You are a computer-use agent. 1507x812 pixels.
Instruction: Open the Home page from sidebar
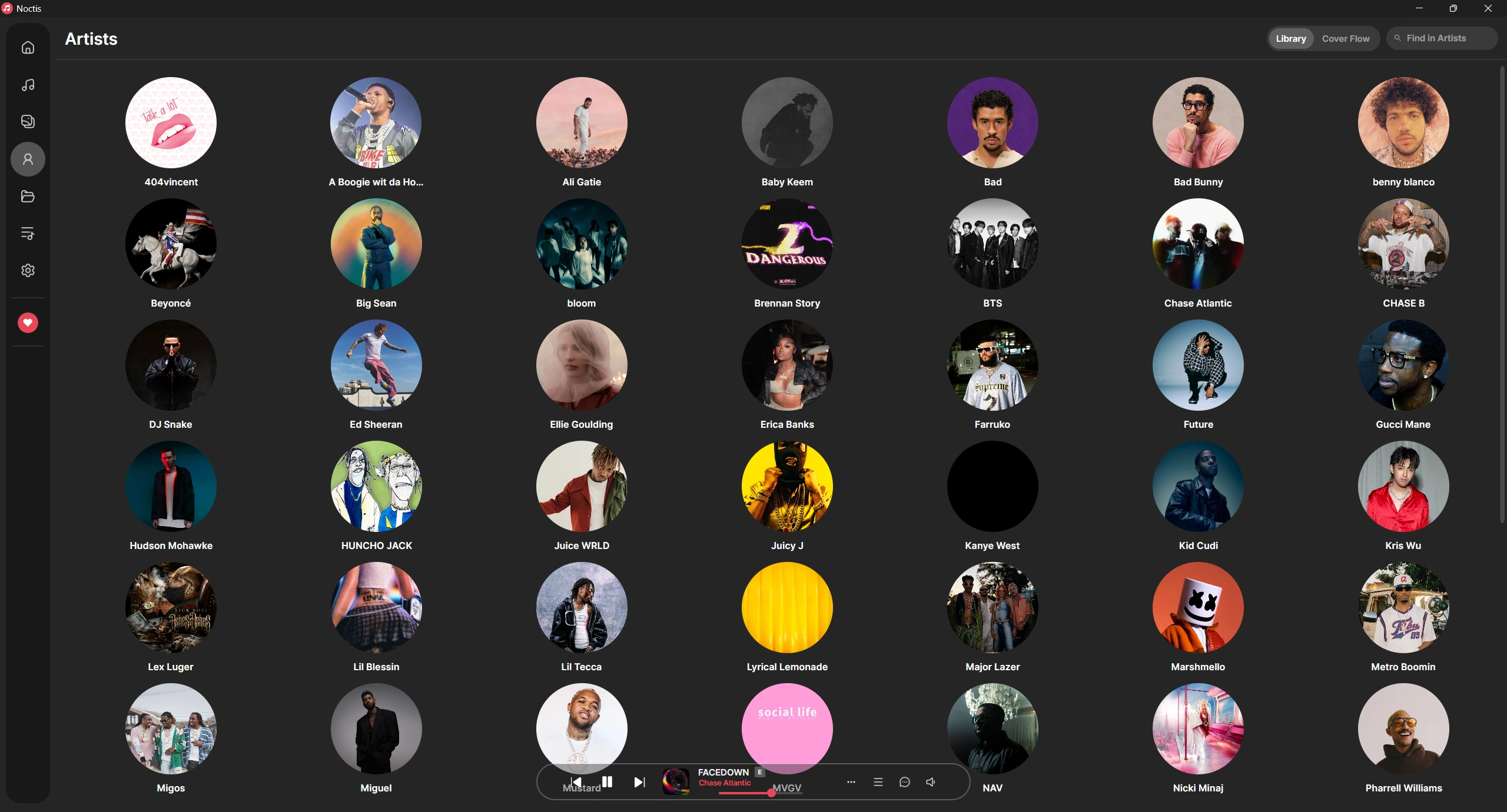[28, 48]
